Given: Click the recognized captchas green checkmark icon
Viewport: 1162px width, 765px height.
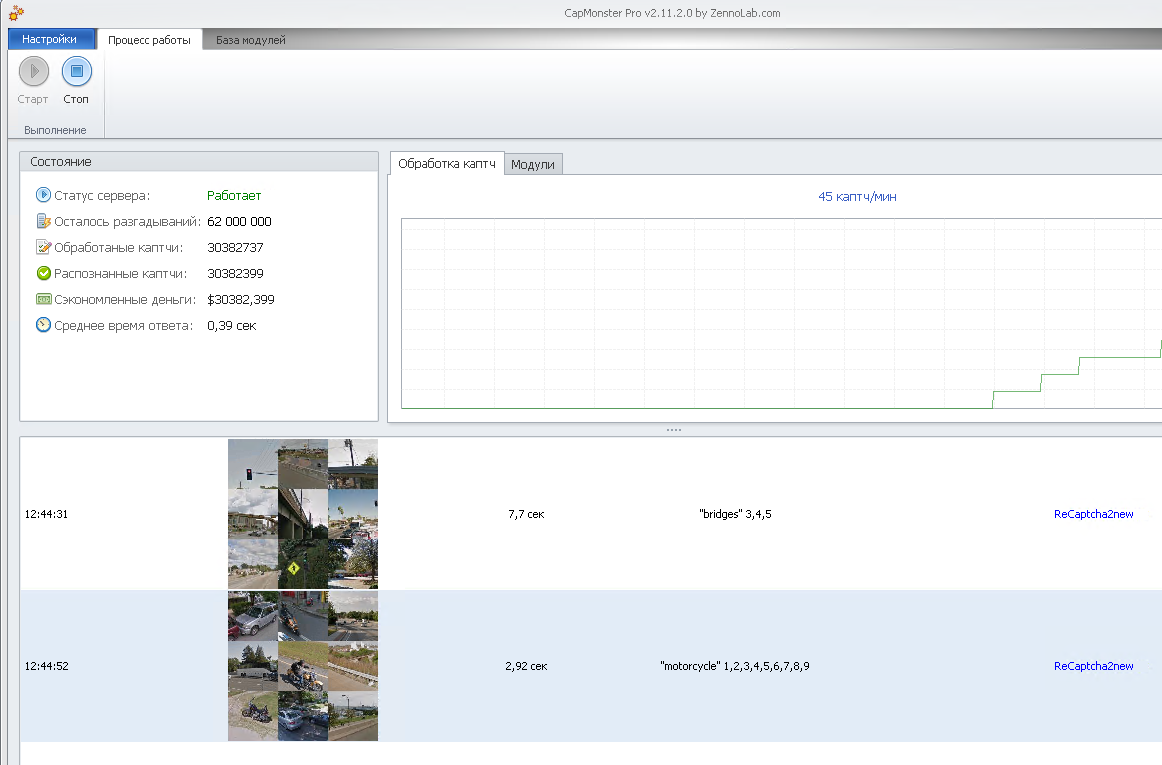Looking at the screenshot, I should pos(43,273).
